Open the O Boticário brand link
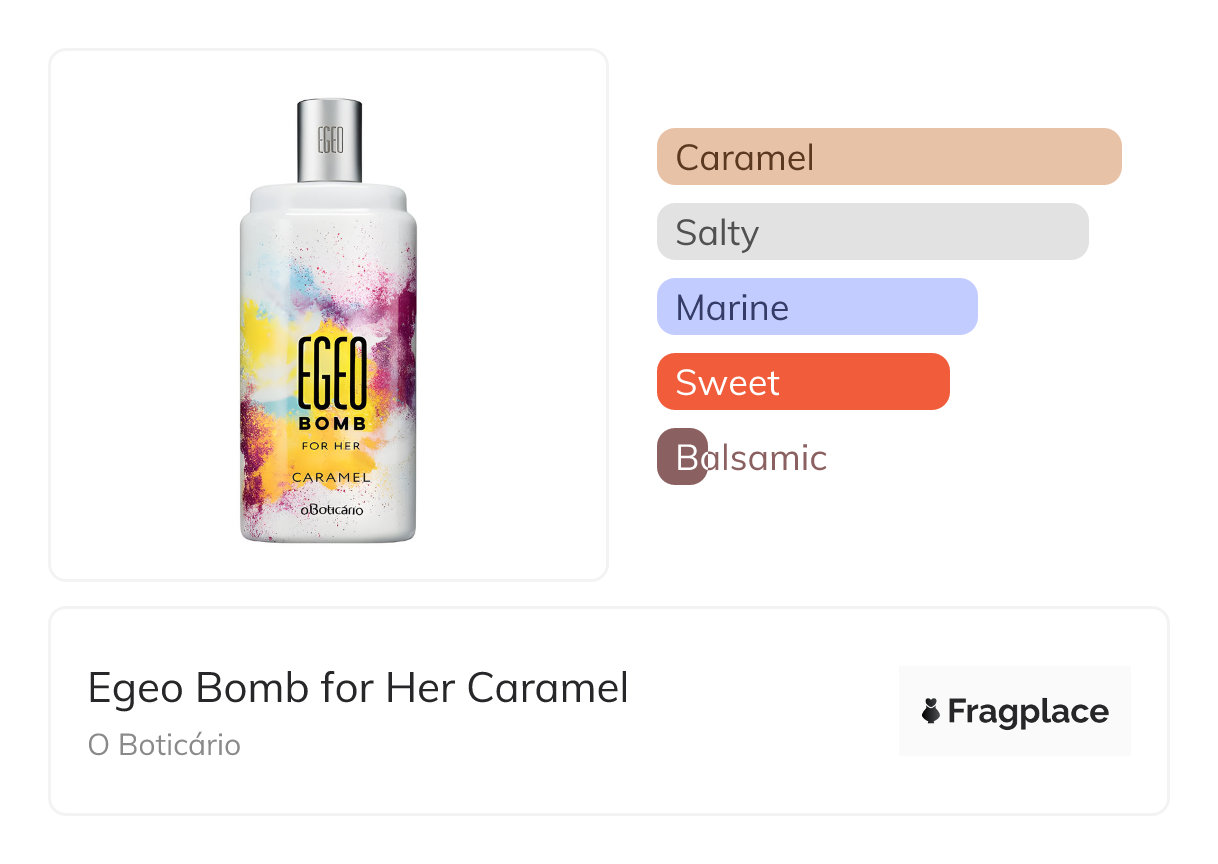The height and width of the screenshot is (864, 1218). [164, 745]
